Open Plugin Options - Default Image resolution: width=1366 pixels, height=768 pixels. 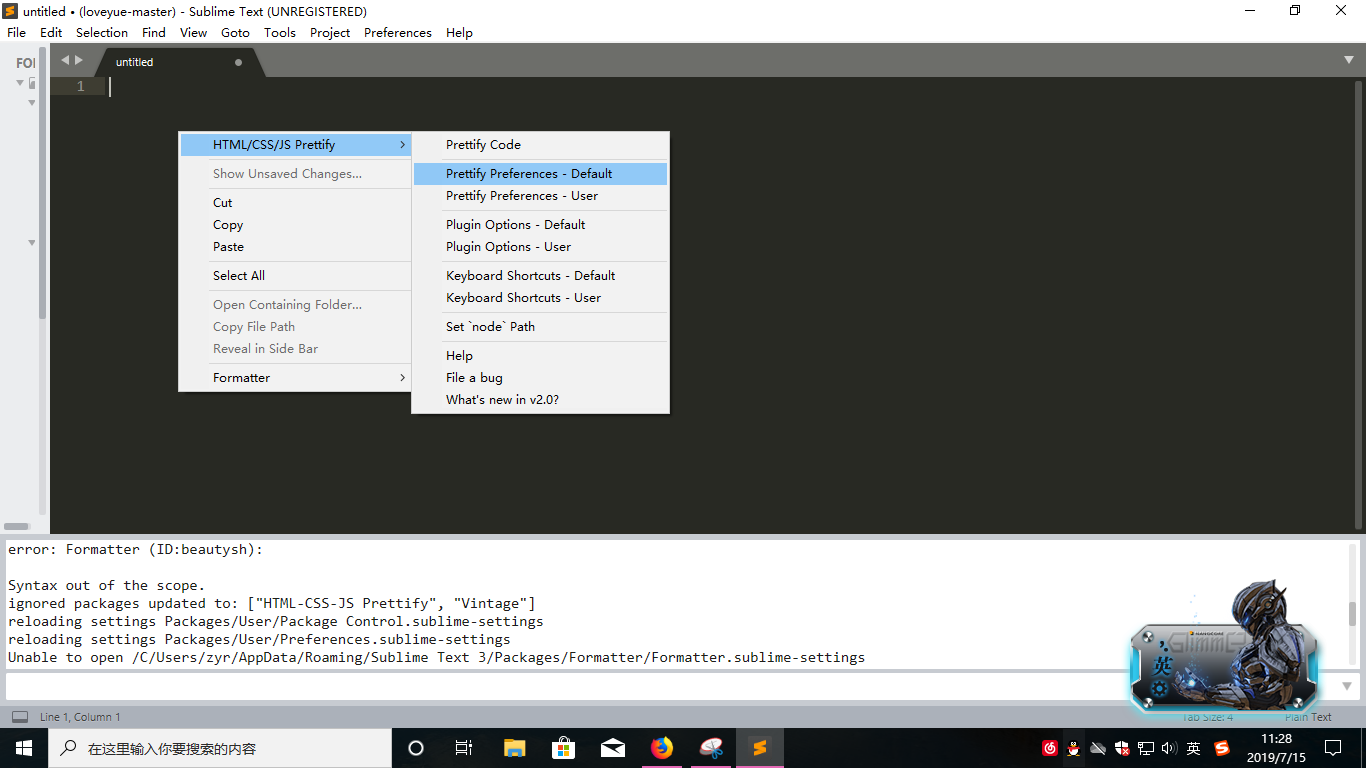(x=540, y=225)
